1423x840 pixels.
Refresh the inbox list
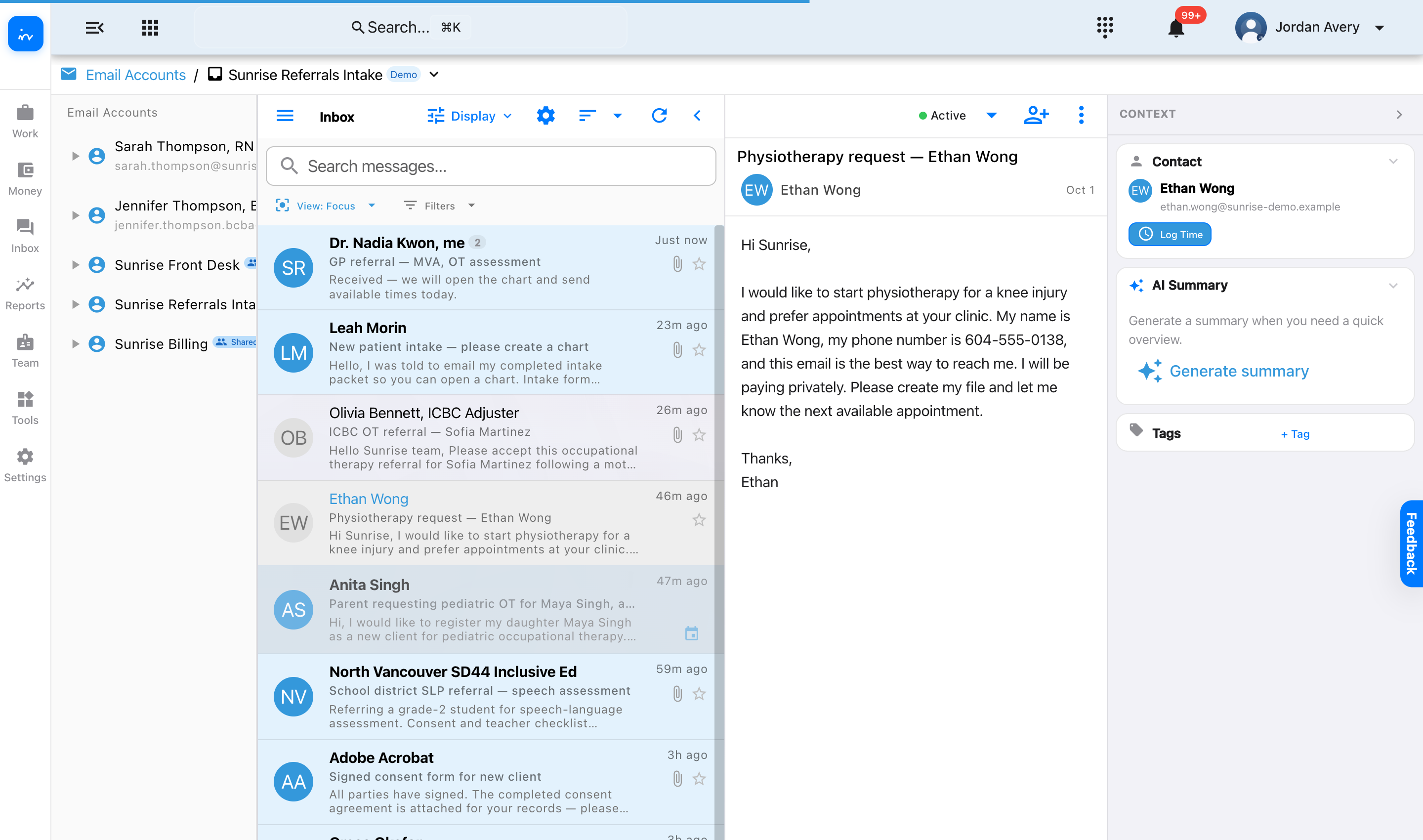[659, 116]
